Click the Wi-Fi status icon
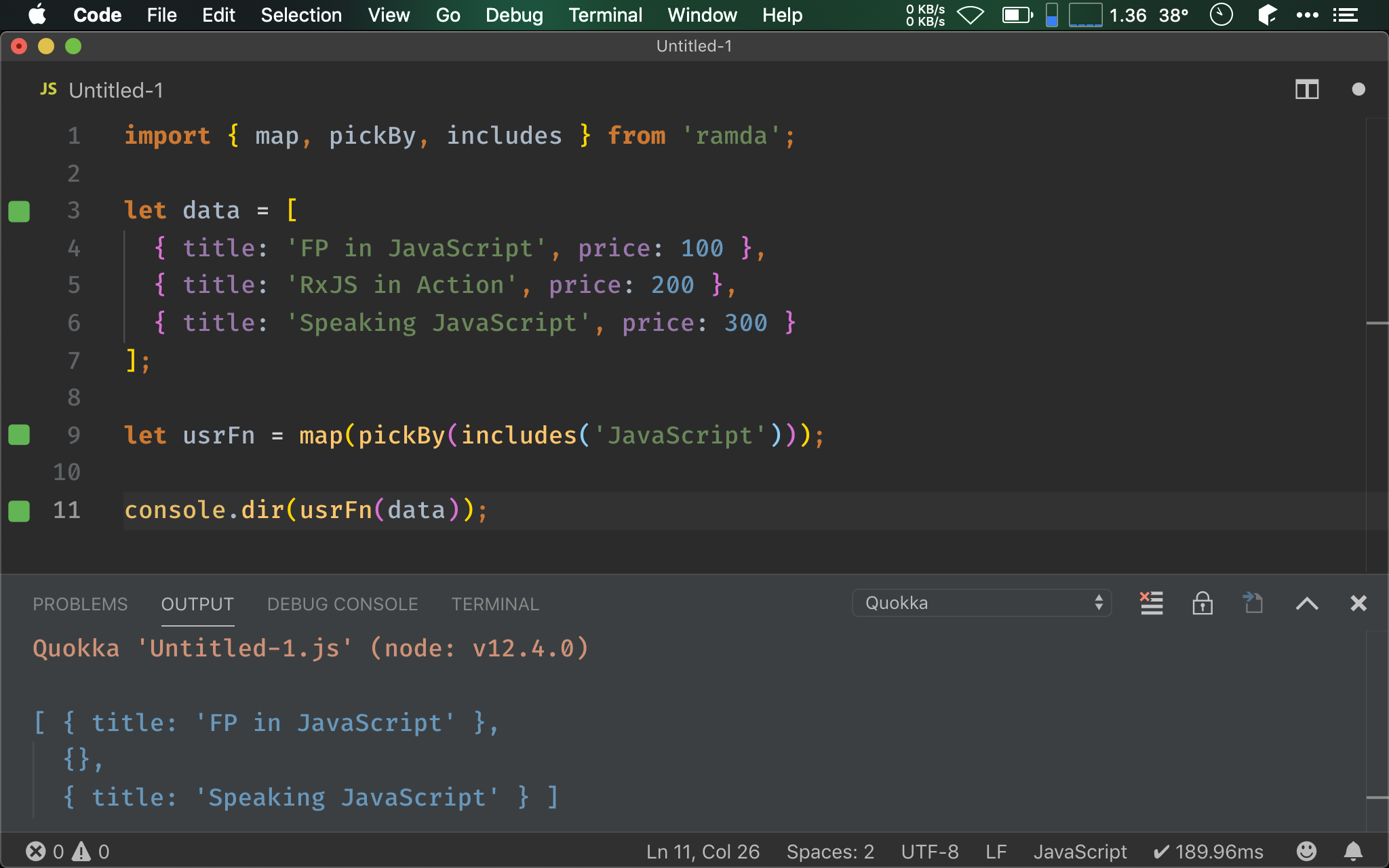 point(971,15)
